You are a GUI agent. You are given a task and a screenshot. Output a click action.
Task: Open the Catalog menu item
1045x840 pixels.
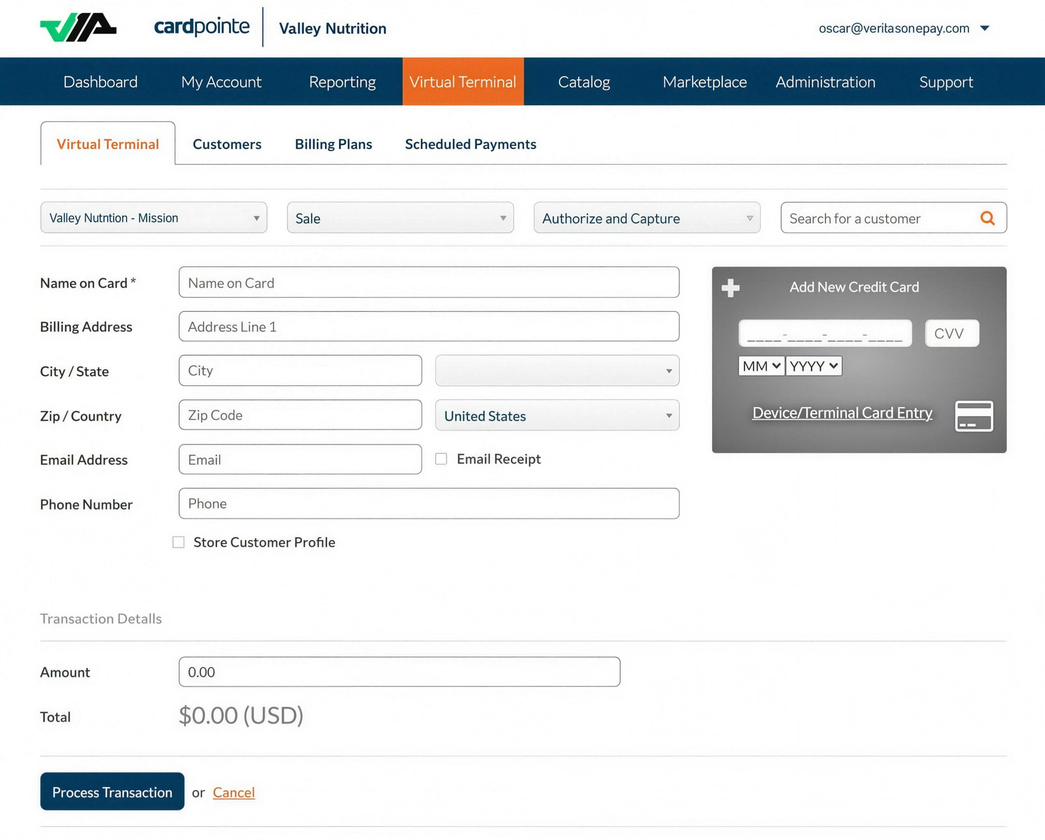pyautogui.click(x=584, y=82)
